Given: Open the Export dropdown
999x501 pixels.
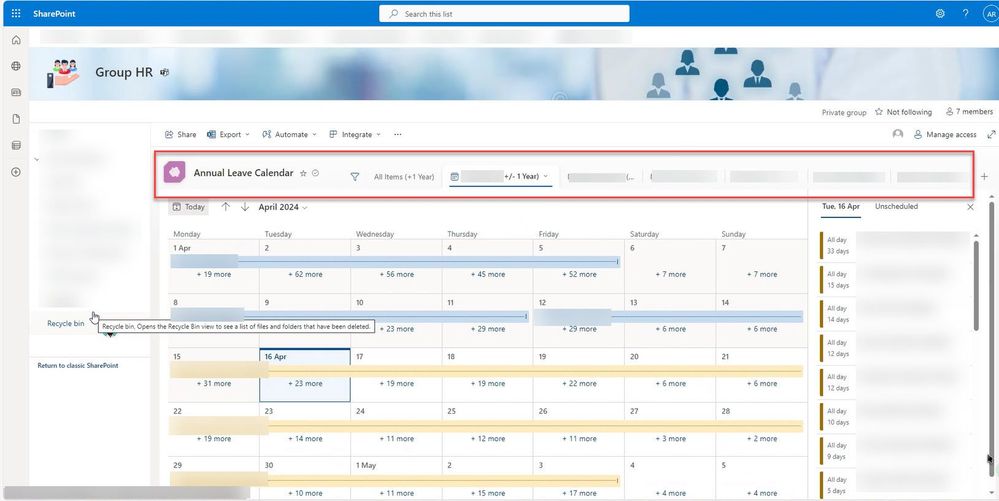Looking at the screenshot, I should 228,134.
